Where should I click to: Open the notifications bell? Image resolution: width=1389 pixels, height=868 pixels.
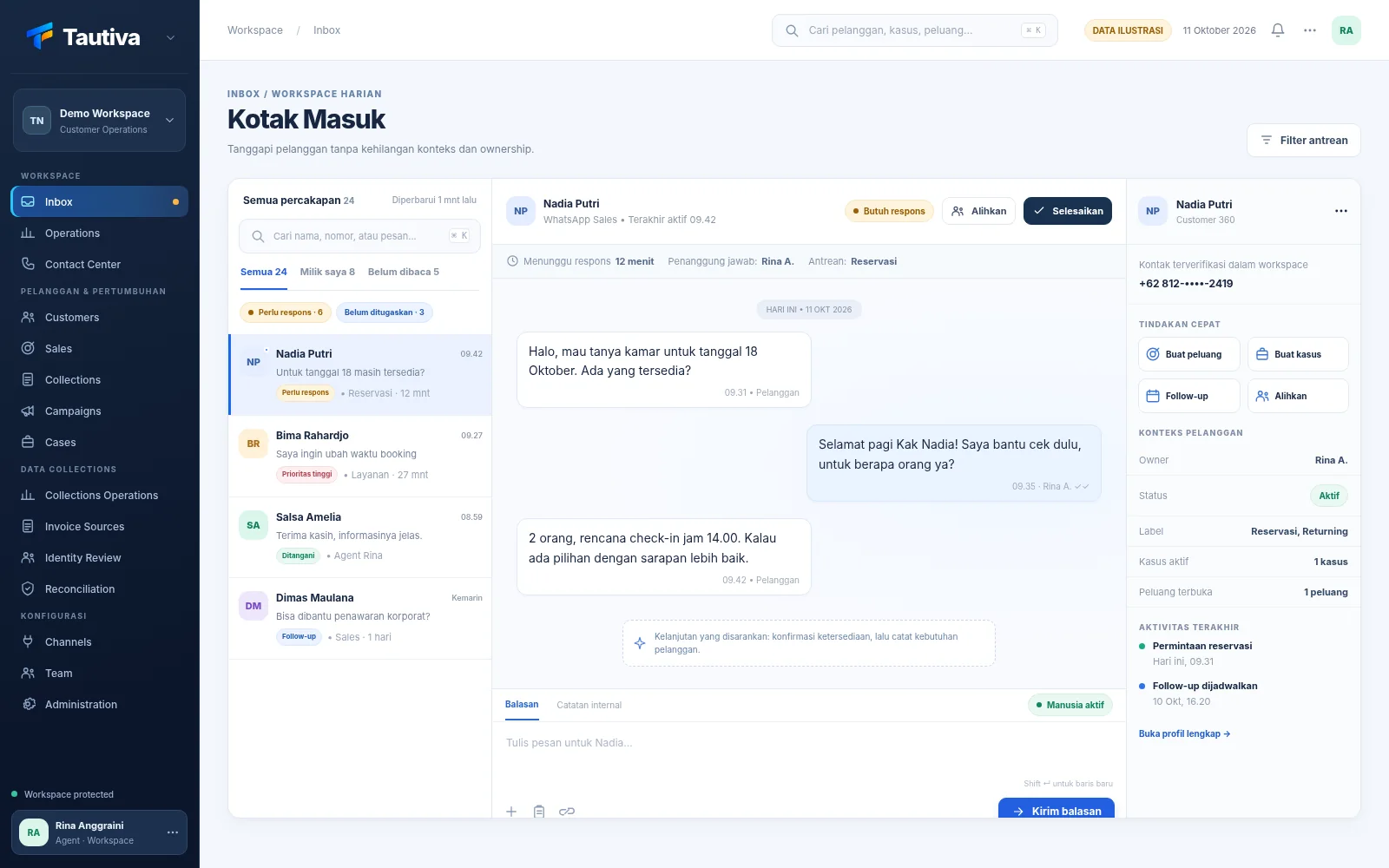[1277, 30]
